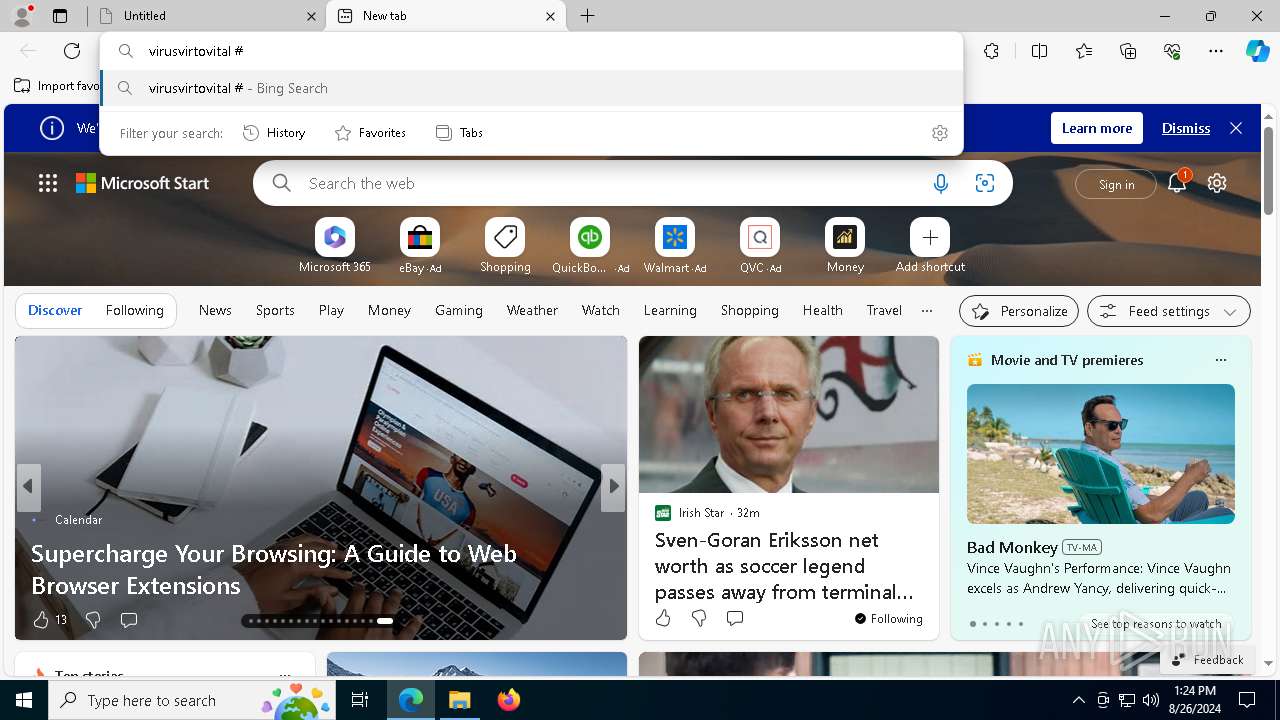The image size is (1280, 720).
Task: Open Collections icon
Action: point(1128,51)
